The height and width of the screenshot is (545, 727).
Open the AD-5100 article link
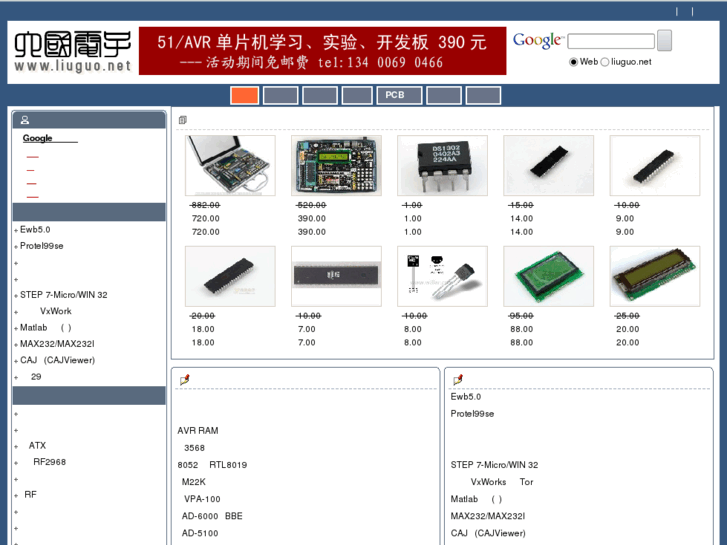pyautogui.click(x=200, y=533)
